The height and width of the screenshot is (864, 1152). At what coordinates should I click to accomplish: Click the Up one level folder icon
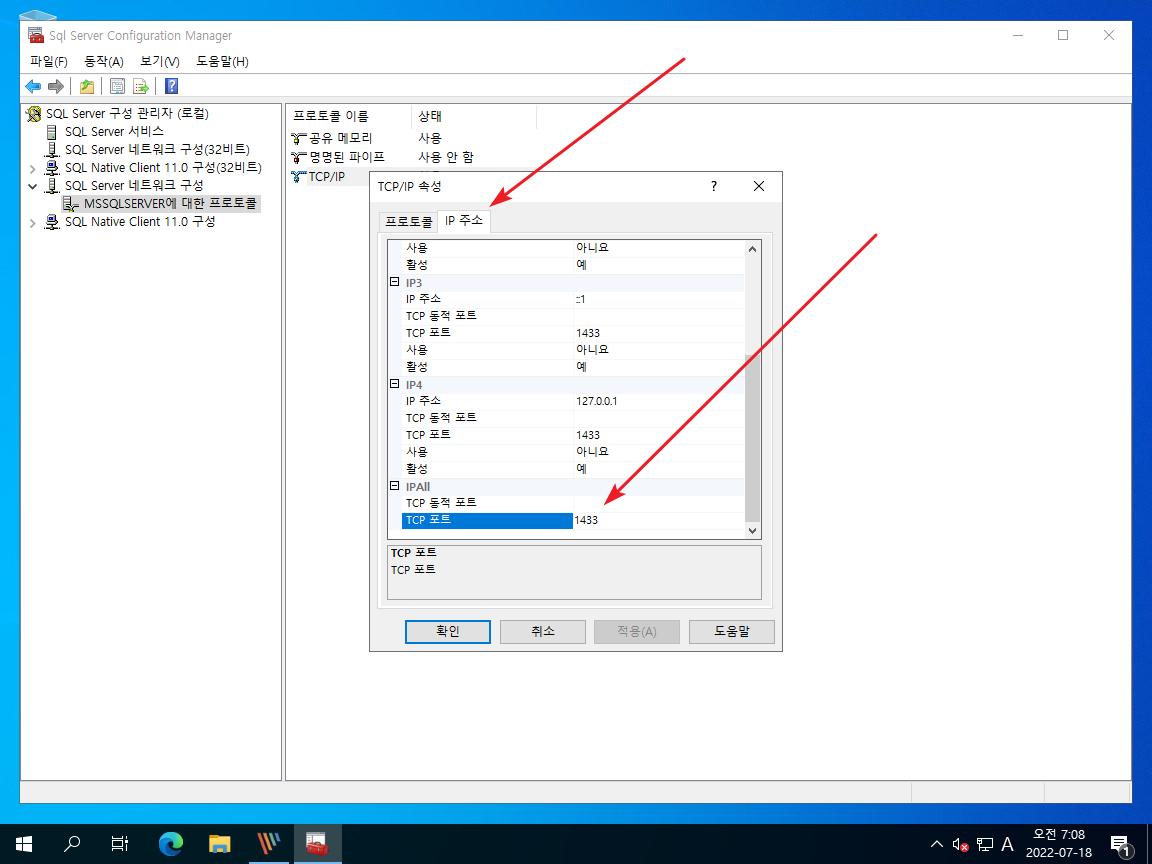[87, 87]
